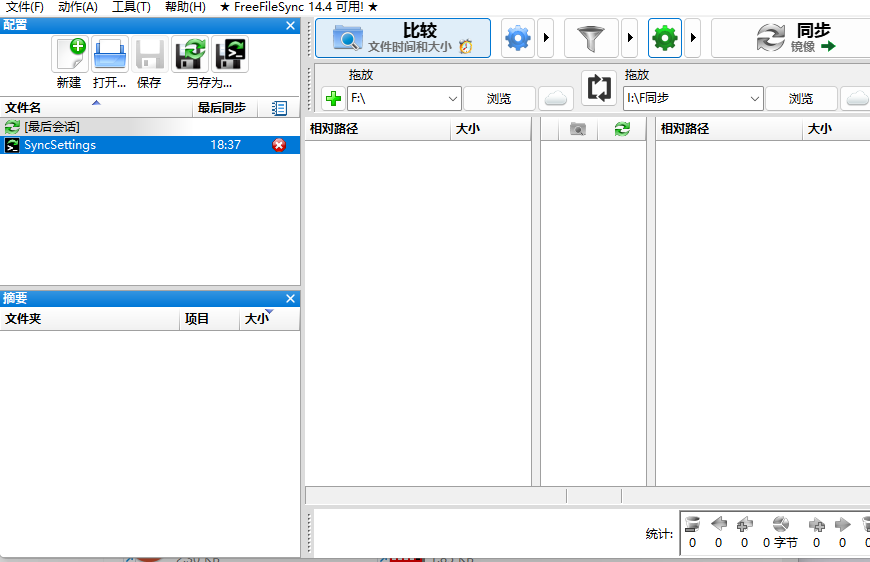Open 帮助(H) menu
870x562 pixels.
(x=185, y=7)
